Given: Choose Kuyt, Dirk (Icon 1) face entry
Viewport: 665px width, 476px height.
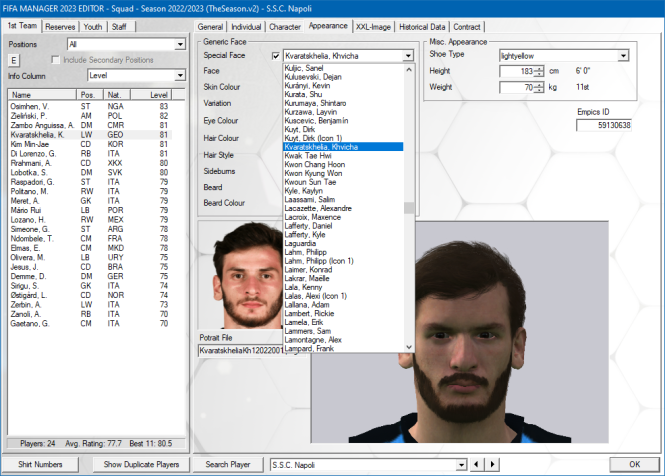Looking at the screenshot, I should point(343,138).
